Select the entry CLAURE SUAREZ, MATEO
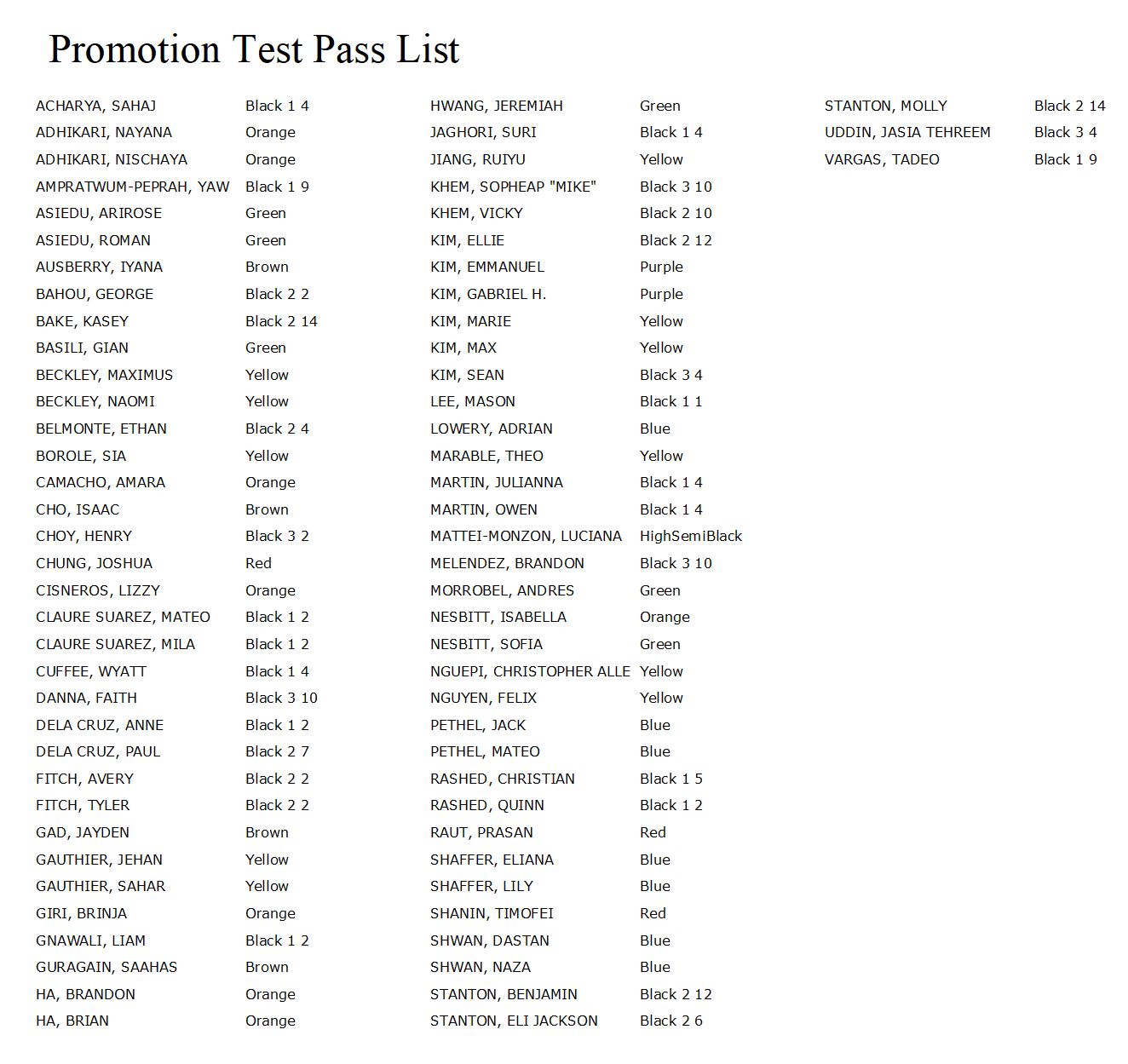Screen dimensions: 1128x1064 (x=123, y=617)
